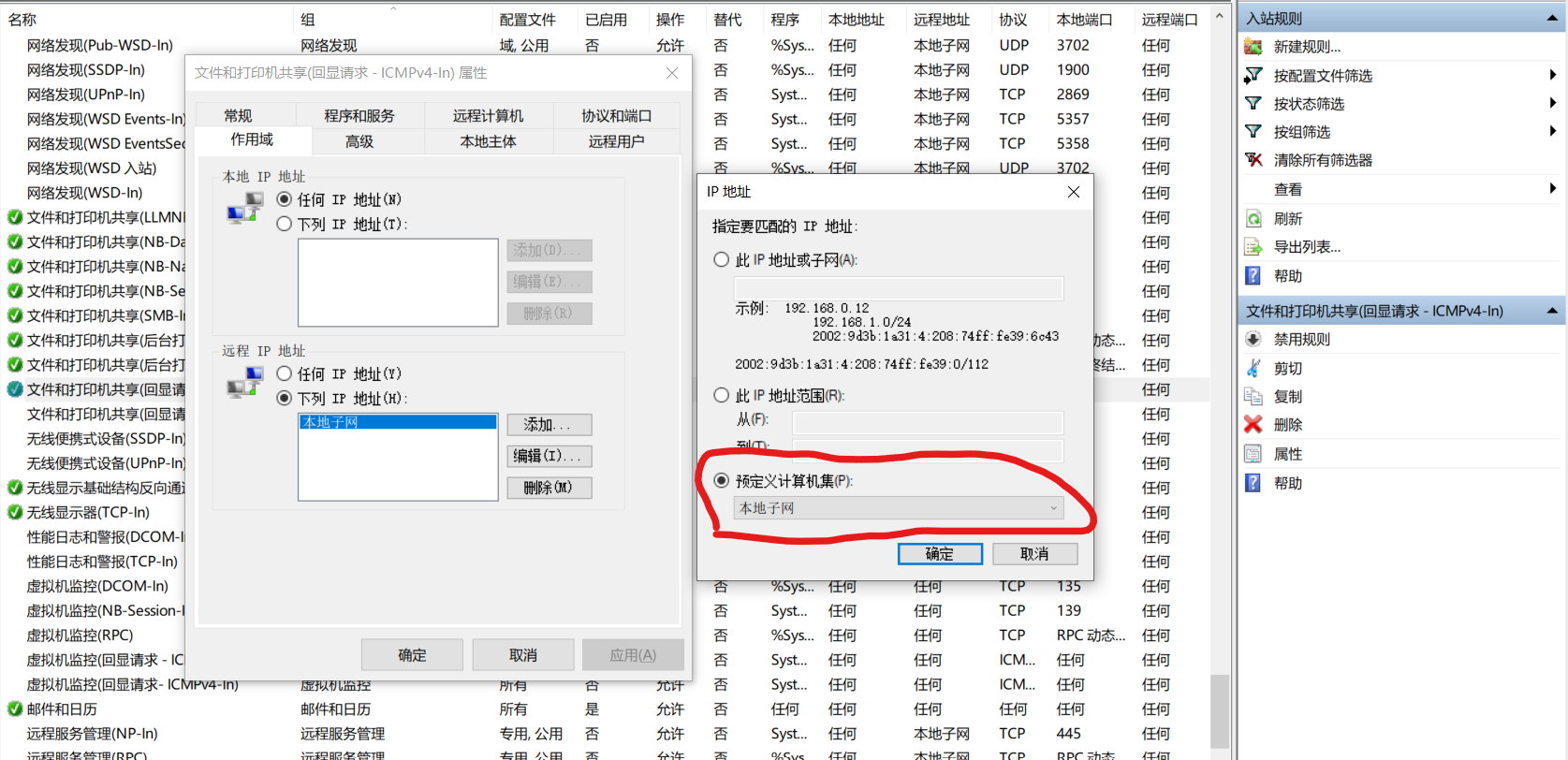Click the 此 IP 地址或子网 text input field
Image resolution: width=1568 pixels, height=760 pixels.
(x=899, y=287)
